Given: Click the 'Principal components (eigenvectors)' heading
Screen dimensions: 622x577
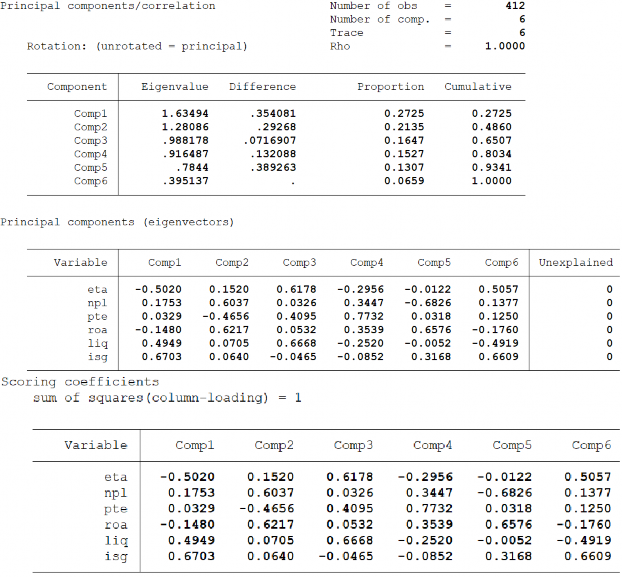Looking at the screenshot, I should coord(117,222).
